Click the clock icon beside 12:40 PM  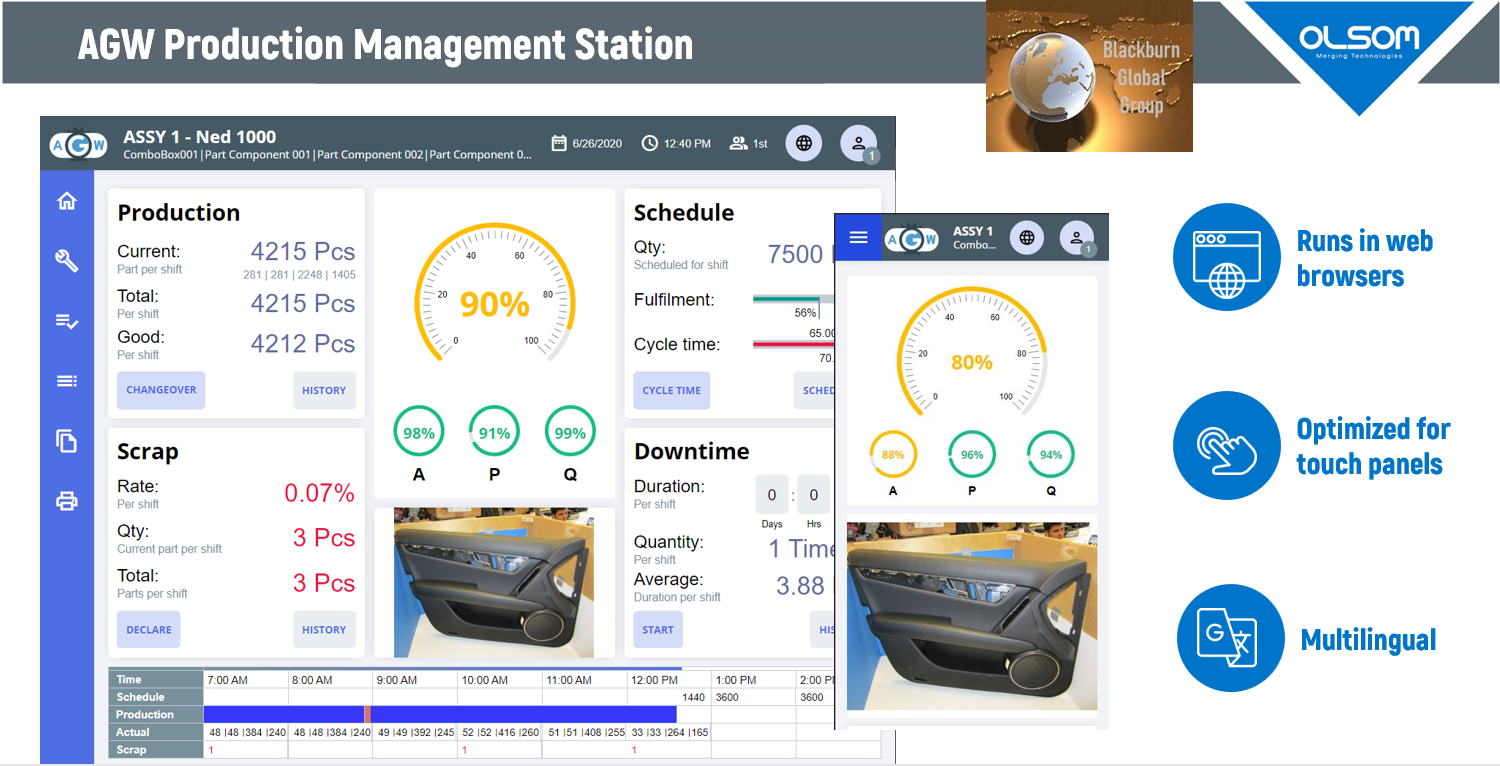pos(650,143)
